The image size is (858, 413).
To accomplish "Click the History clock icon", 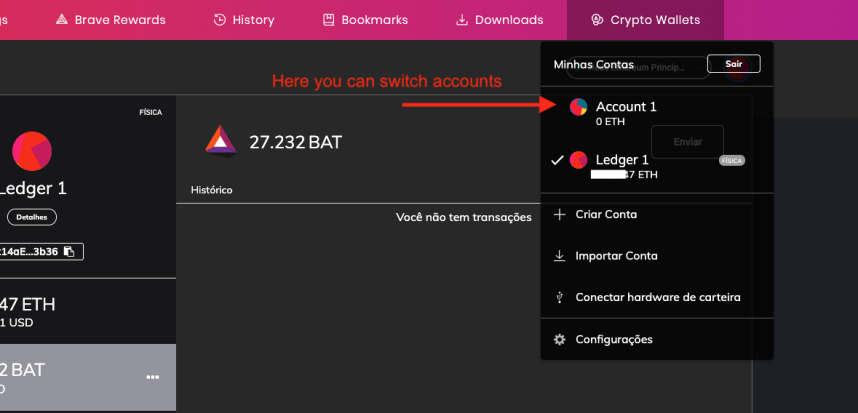I will point(219,20).
